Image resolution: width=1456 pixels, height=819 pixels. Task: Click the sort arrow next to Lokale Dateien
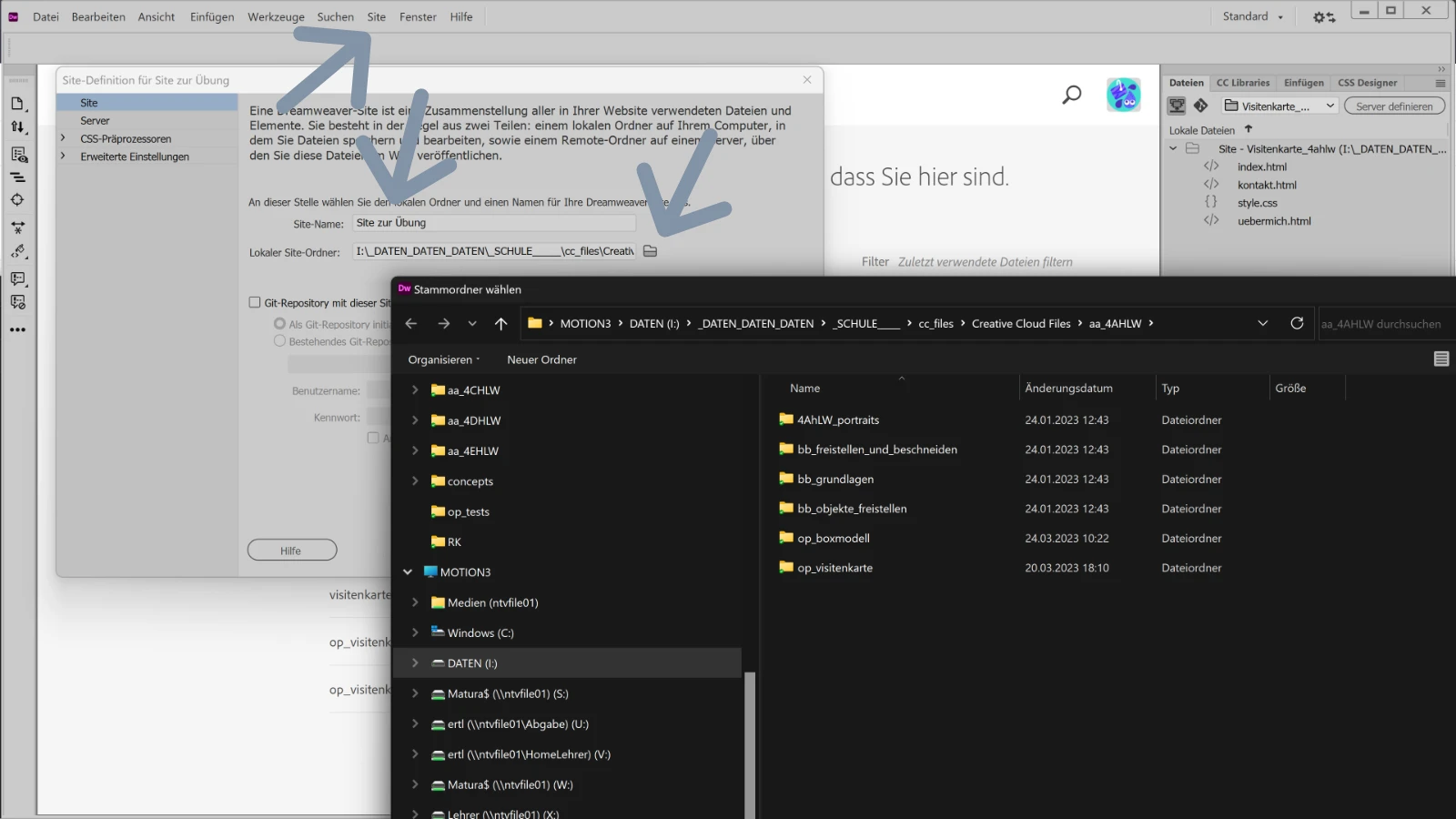(x=1249, y=129)
